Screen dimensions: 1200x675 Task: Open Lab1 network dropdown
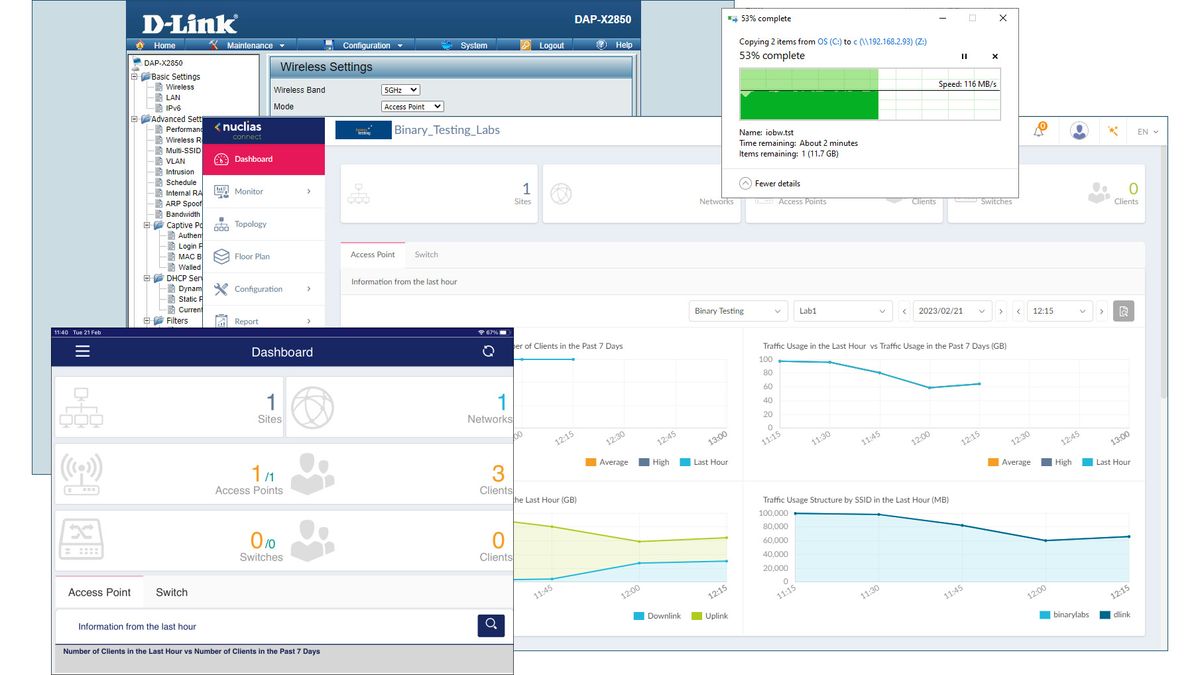click(x=842, y=311)
